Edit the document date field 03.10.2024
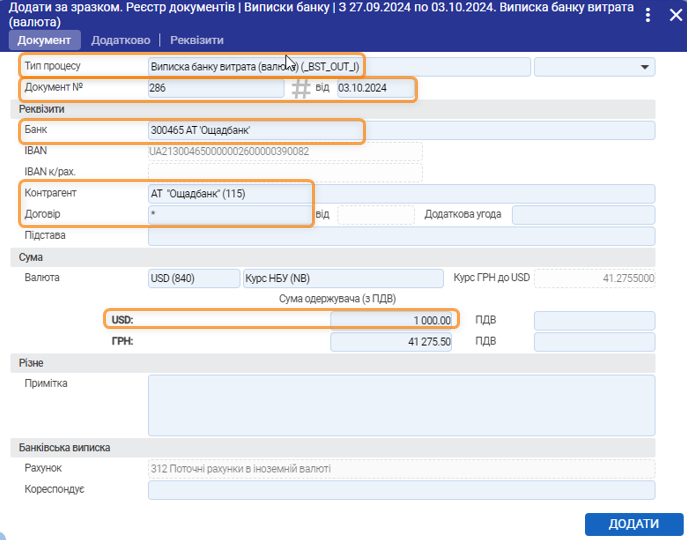The height and width of the screenshot is (540, 687). coord(375,89)
